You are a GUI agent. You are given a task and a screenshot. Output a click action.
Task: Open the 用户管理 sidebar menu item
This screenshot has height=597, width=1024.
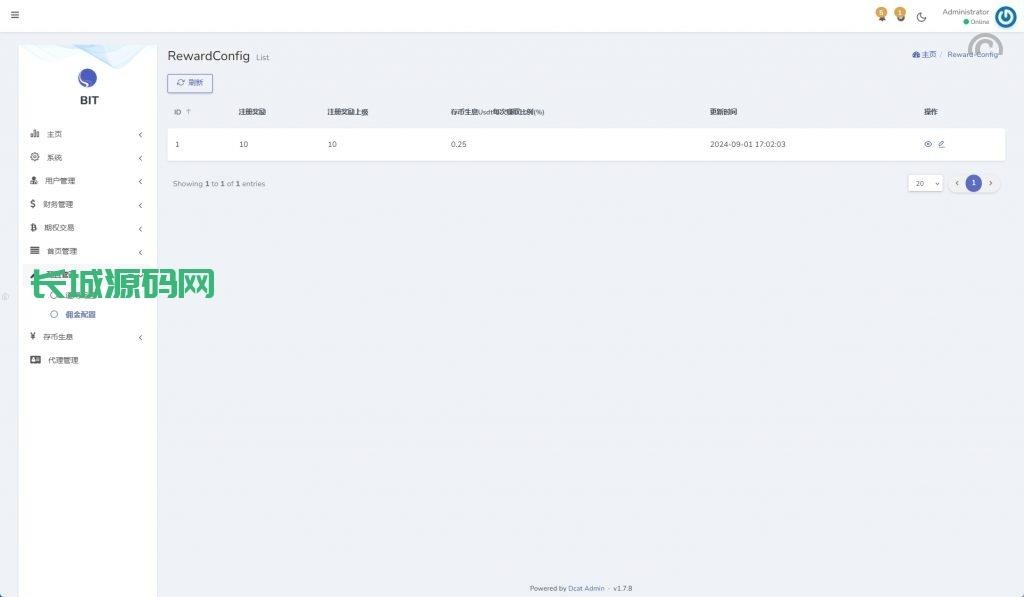[87, 181]
